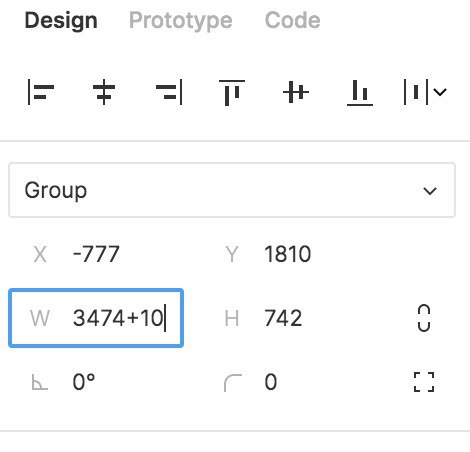Click the Y position field showing 1810
Screen dimensions: 470x452
(288, 254)
